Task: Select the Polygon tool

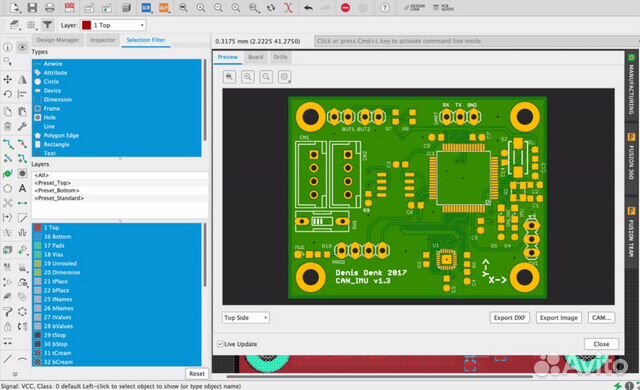Action: tap(7, 188)
